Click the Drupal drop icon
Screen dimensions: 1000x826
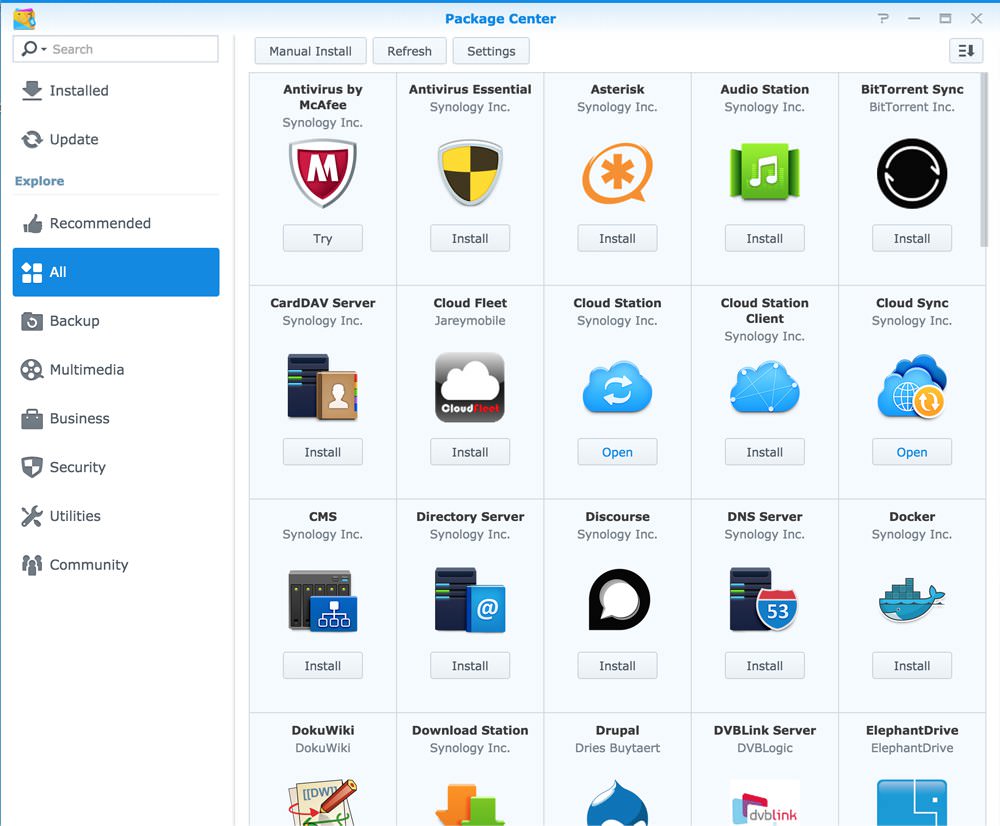click(617, 802)
